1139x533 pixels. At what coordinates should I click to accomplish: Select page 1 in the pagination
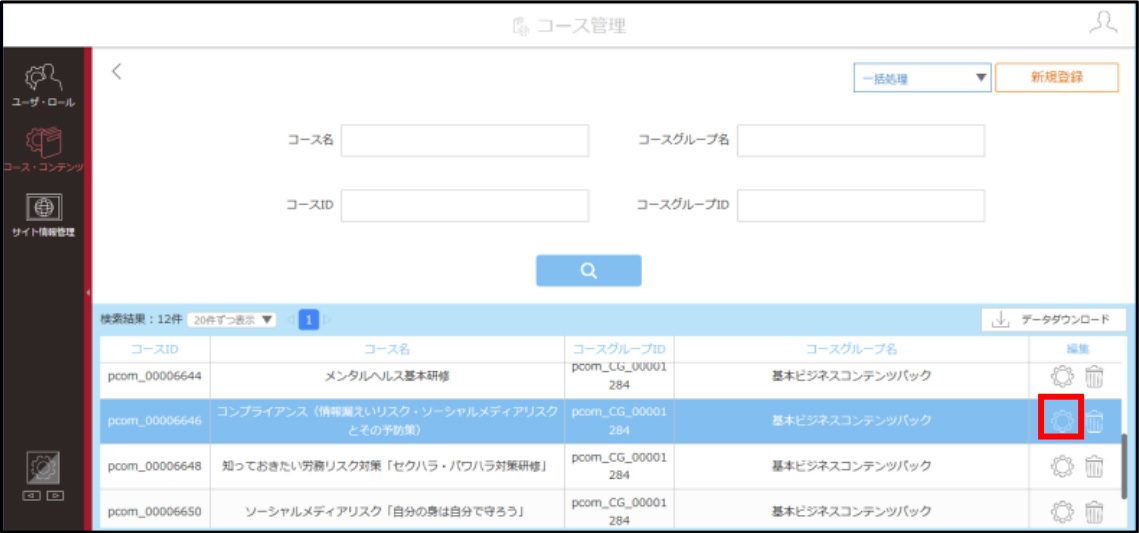[309, 320]
